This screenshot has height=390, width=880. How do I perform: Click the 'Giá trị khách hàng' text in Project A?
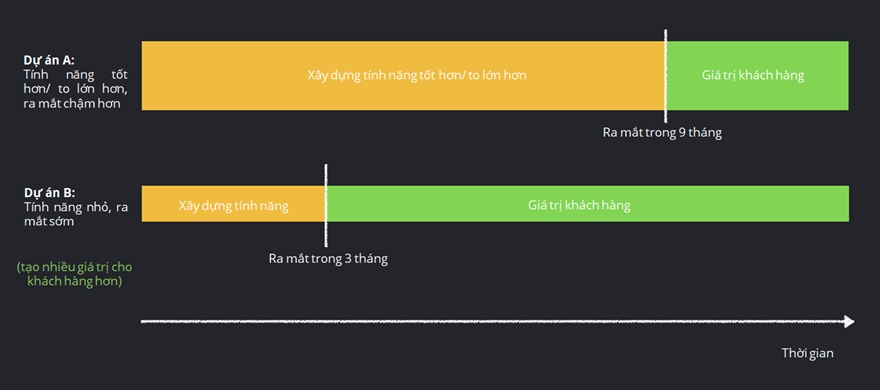click(x=753, y=75)
